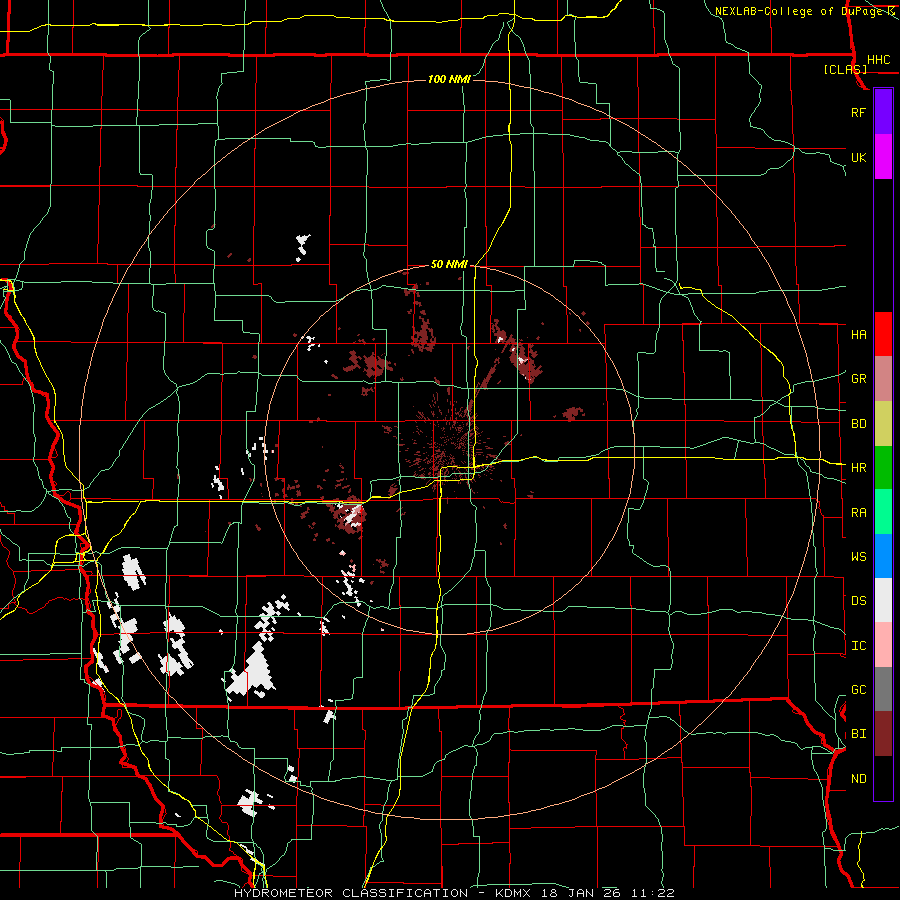This screenshot has width=900, height=900.
Task: Click the HYDROMETEOR CLASSIFICATION title text
Action: click(x=351, y=893)
